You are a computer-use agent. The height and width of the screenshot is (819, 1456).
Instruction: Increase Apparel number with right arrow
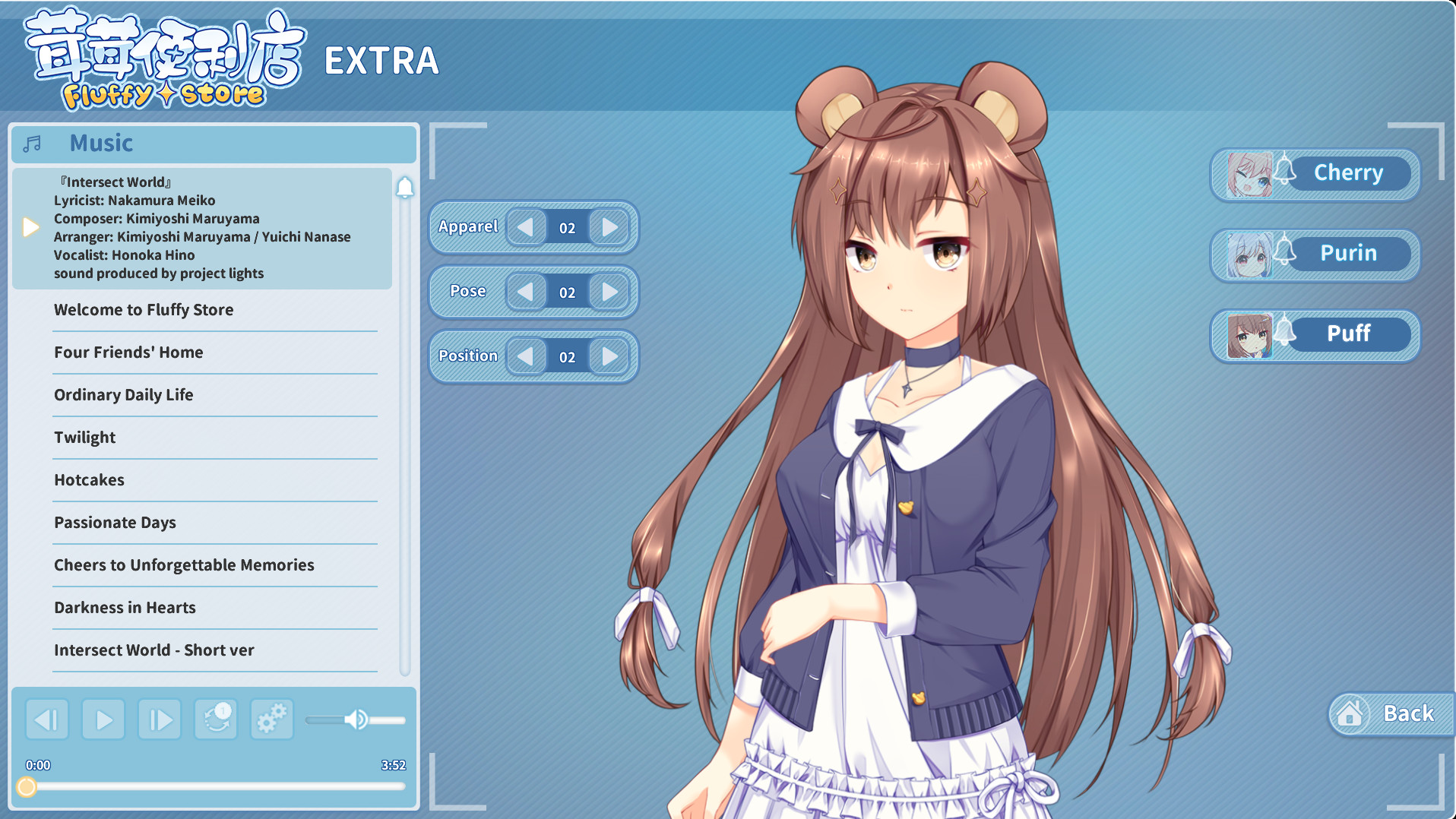pyautogui.click(x=609, y=227)
